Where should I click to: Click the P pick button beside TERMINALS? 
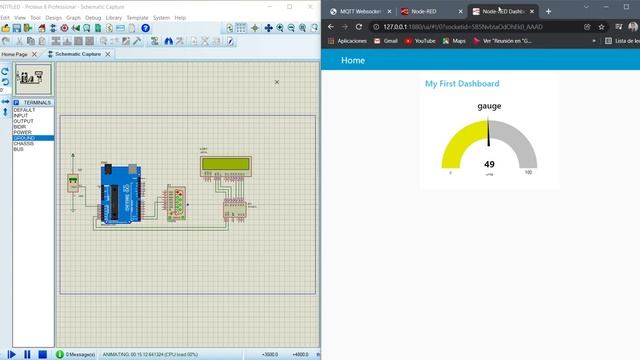coord(16,102)
